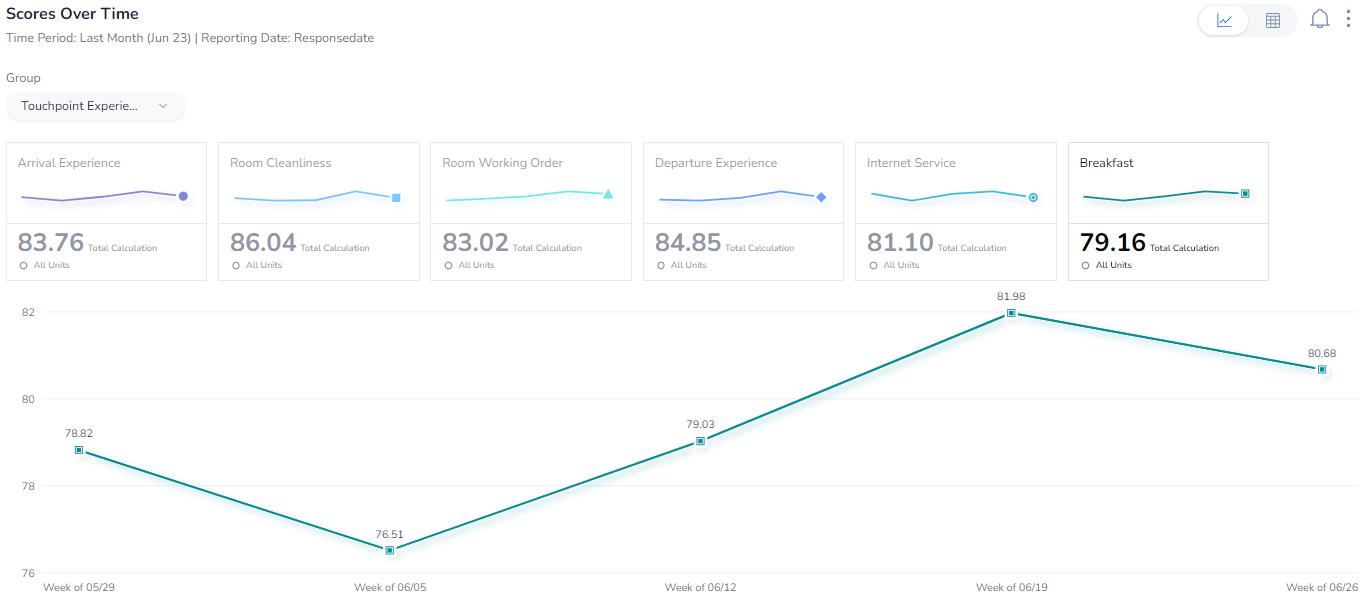Image resolution: width=1368 pixels, height=599 pixels.
Task: Switch to line chart view
Action: coord(1224,20)
